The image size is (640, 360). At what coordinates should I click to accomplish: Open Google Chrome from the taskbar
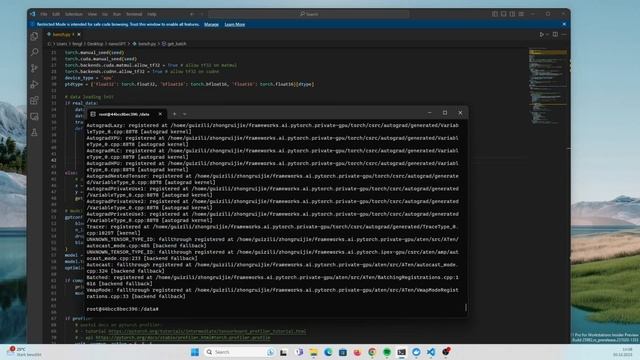pyautogui.click(x=372, y=352)
